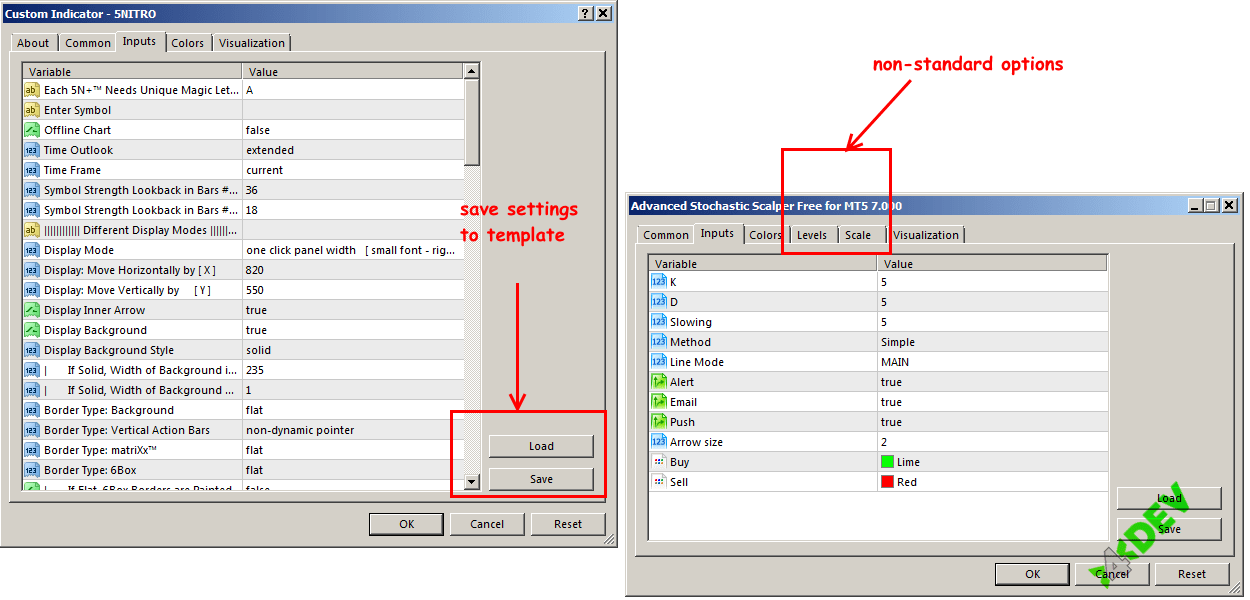Click the value 'false' of Offline Chart
Screen dimensions: 1250x600
click(258, 130)
